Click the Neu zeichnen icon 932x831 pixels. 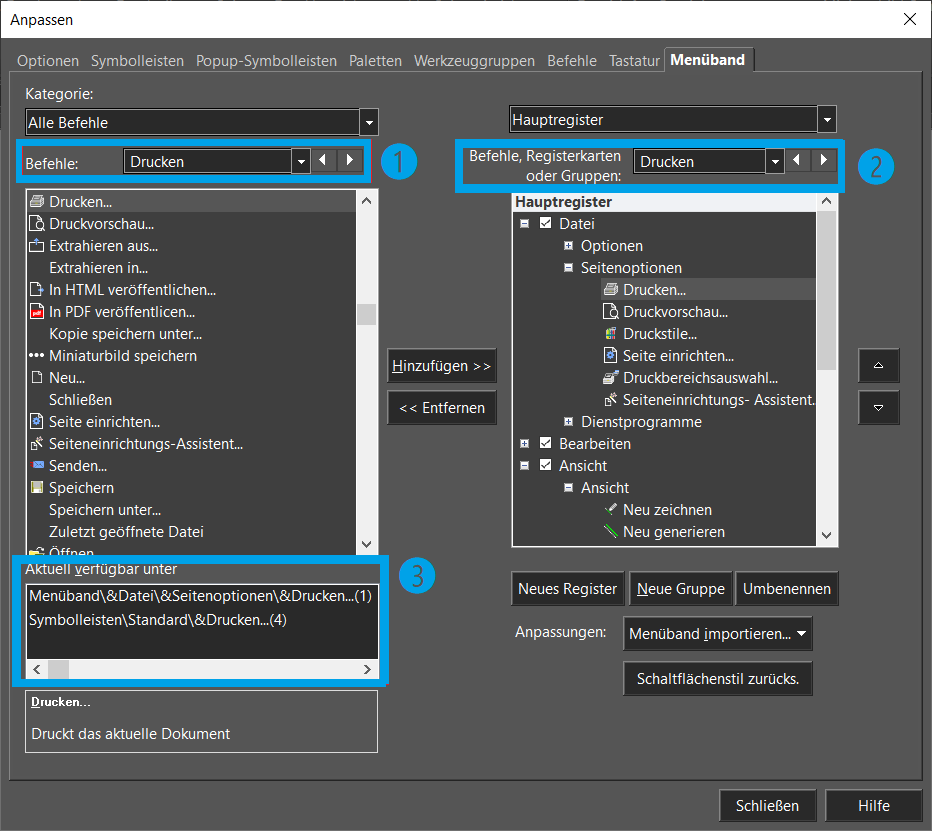[x=610, y=509]
